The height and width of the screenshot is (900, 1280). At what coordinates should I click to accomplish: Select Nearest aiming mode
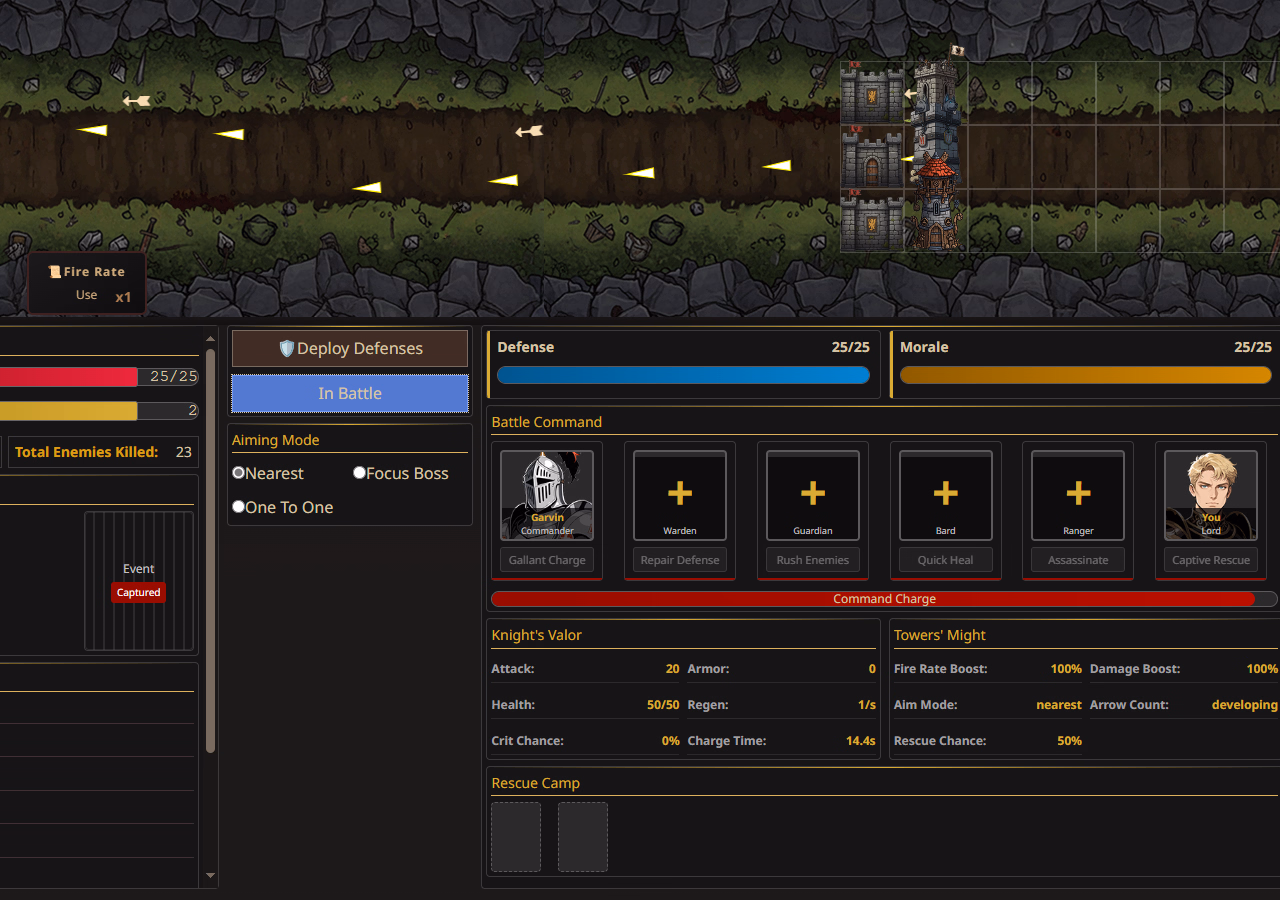239,473
